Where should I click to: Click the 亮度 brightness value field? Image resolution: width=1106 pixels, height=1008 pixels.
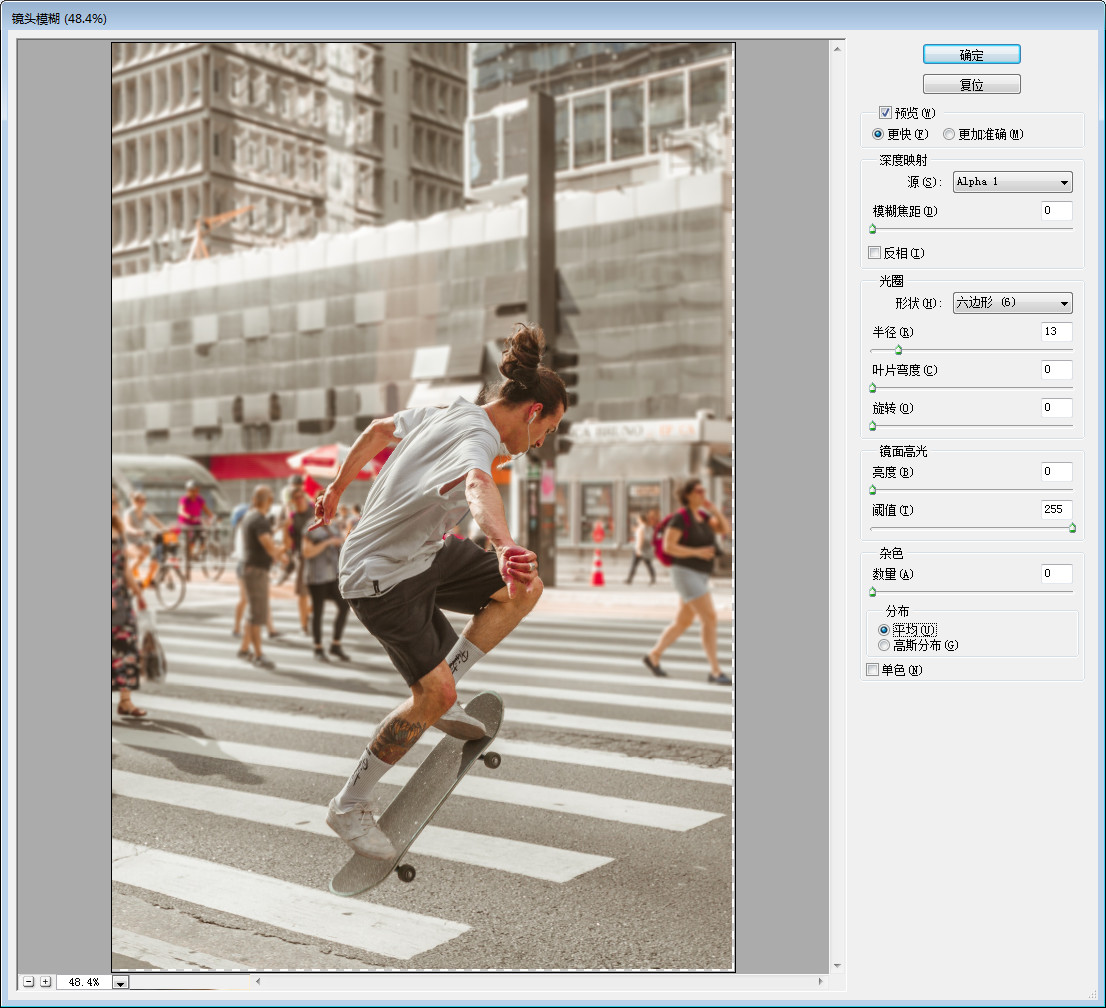pos(1057,471)
